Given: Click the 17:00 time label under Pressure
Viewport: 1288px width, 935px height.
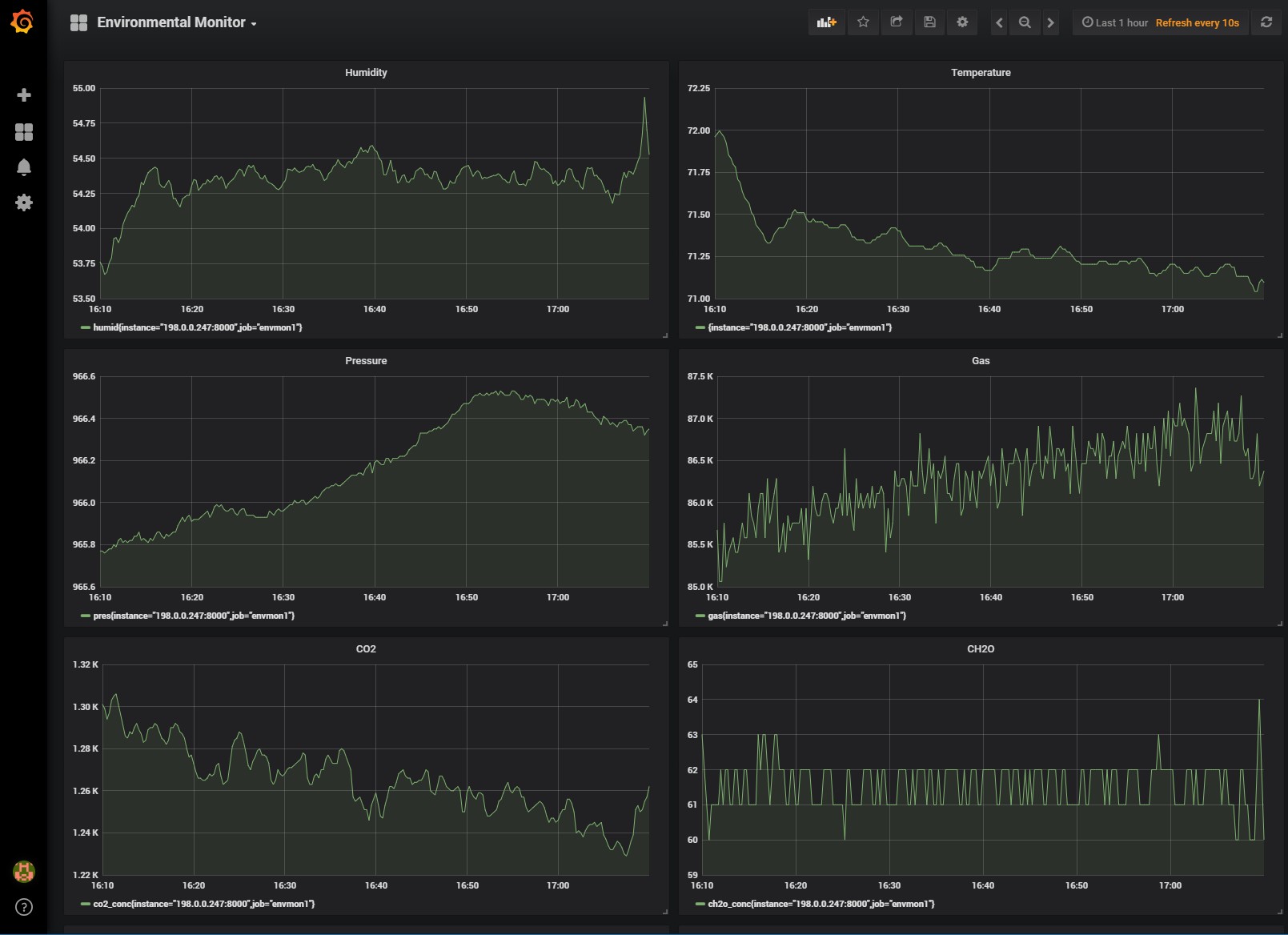Looking at the screenshot, I should [558, 597].
